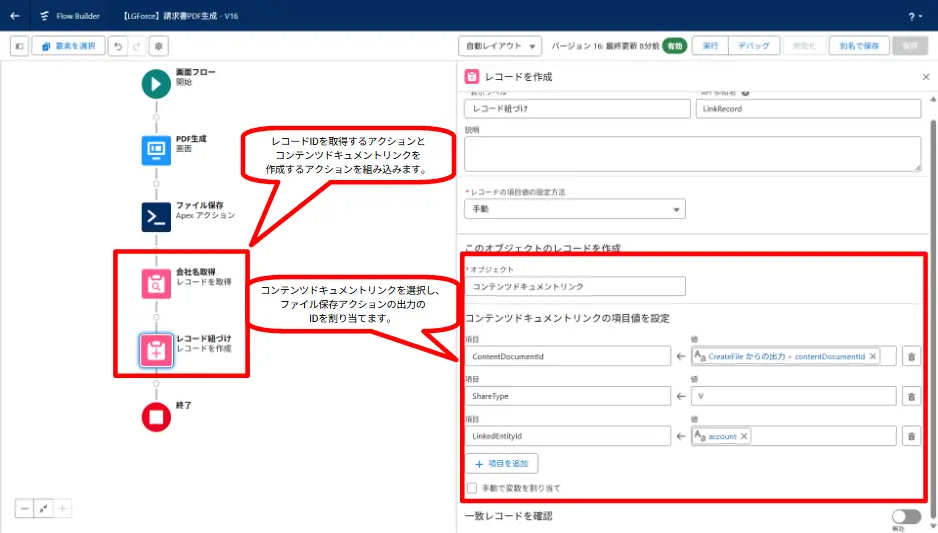Click the 実行 run button
Screen dimensions: 938x533
pyautogui.click(x=710, y=46)
